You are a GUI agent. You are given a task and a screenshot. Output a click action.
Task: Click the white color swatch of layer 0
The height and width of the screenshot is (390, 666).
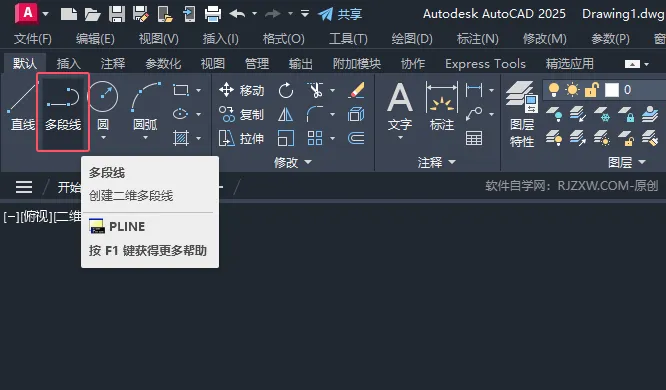(612, 90)
